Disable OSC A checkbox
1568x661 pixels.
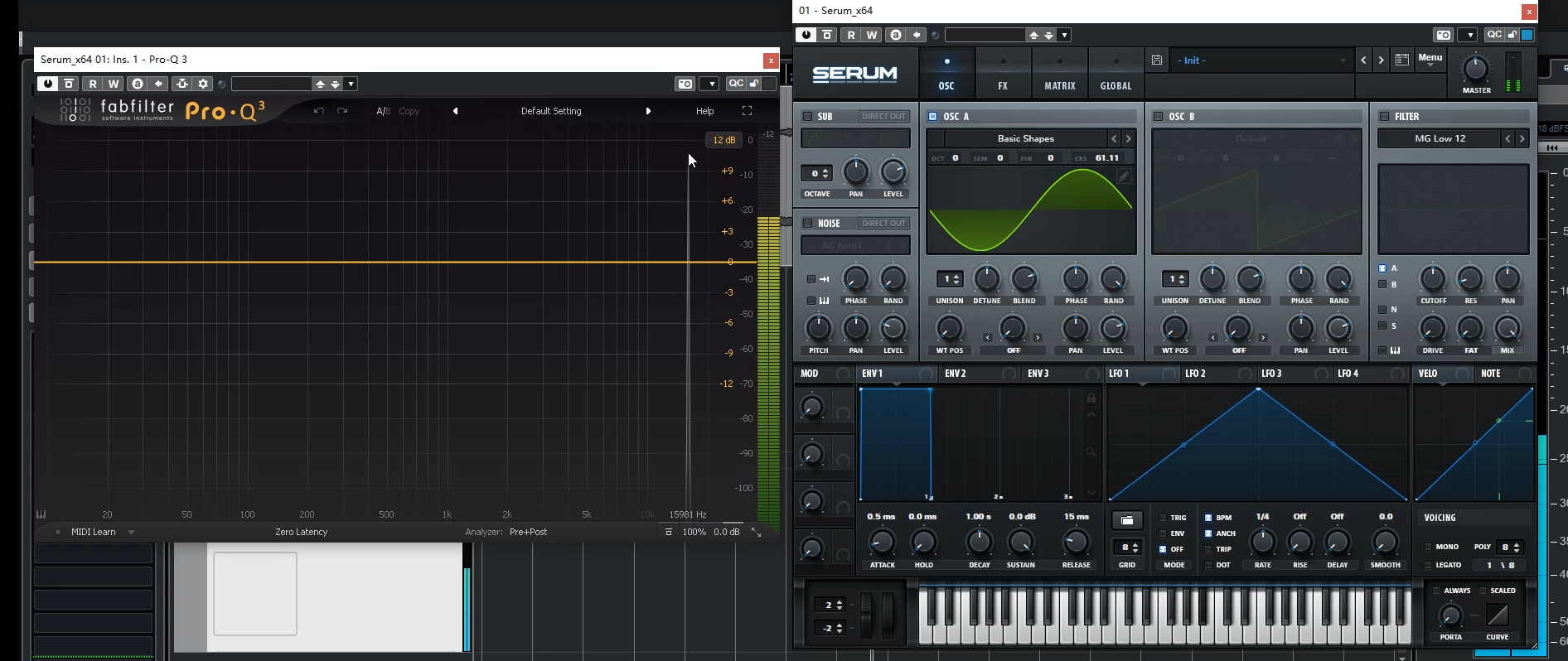[x=932, y=117]
